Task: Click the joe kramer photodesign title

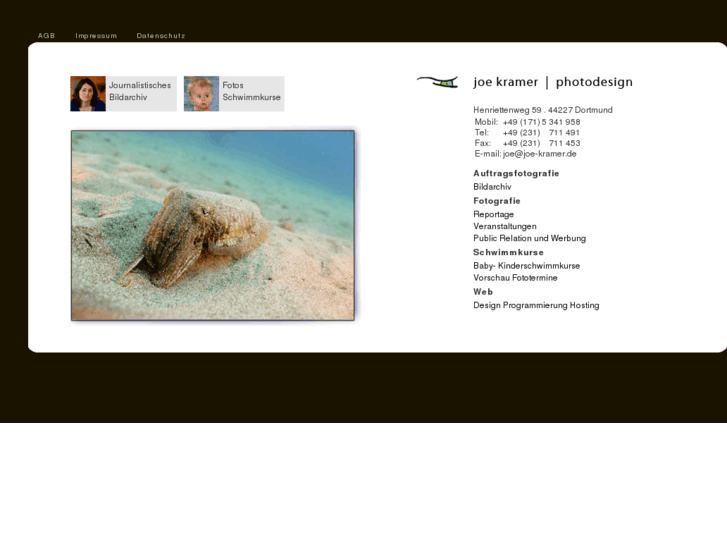Action: pyautogui.click(x=552, y=82)
